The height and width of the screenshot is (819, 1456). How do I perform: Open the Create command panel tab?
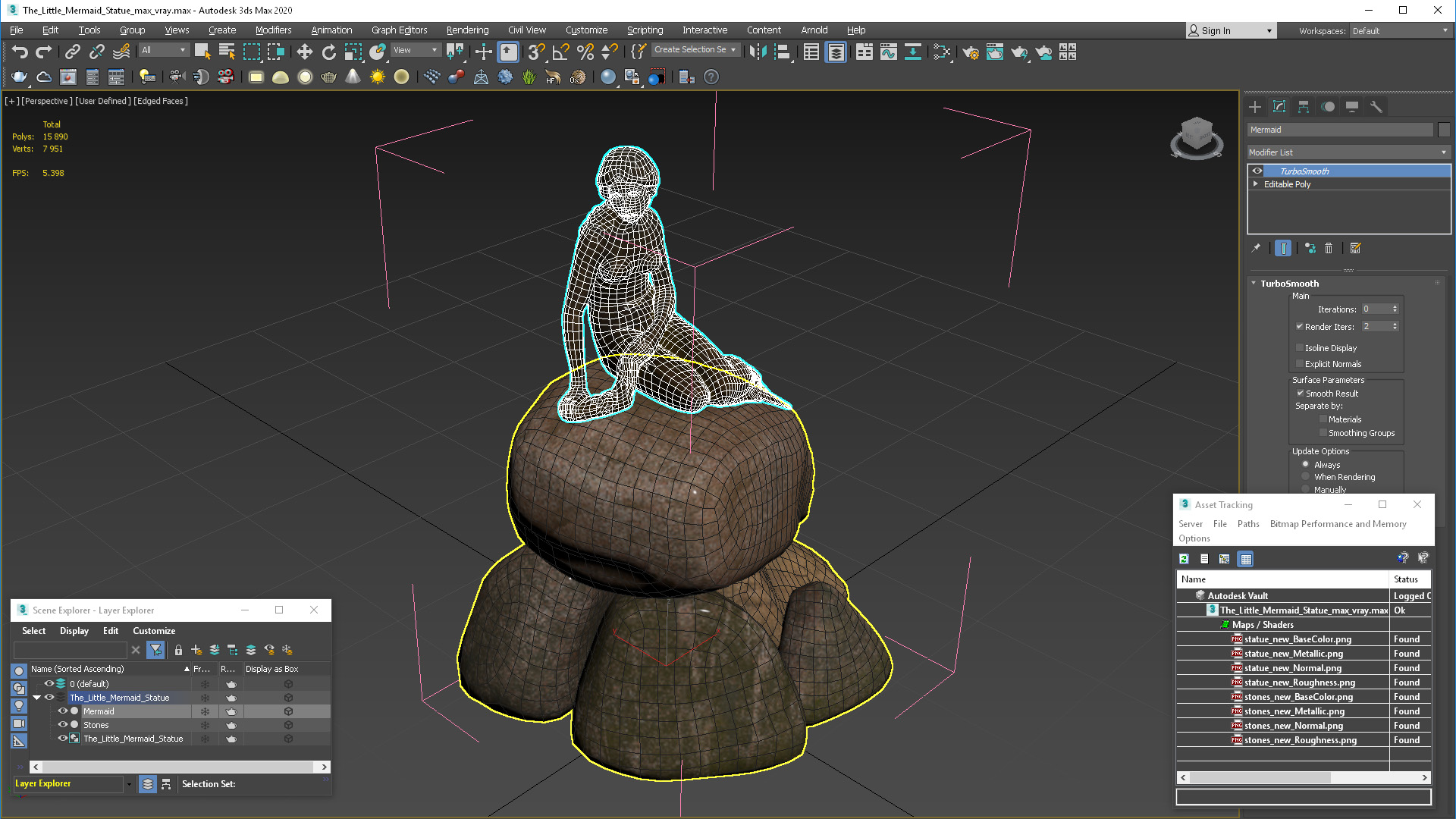pos(1255,107)
